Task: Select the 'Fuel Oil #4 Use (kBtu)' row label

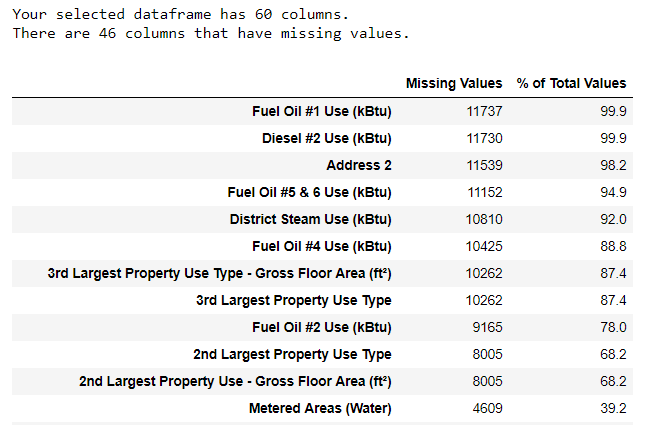Action: tap(321, 246)
